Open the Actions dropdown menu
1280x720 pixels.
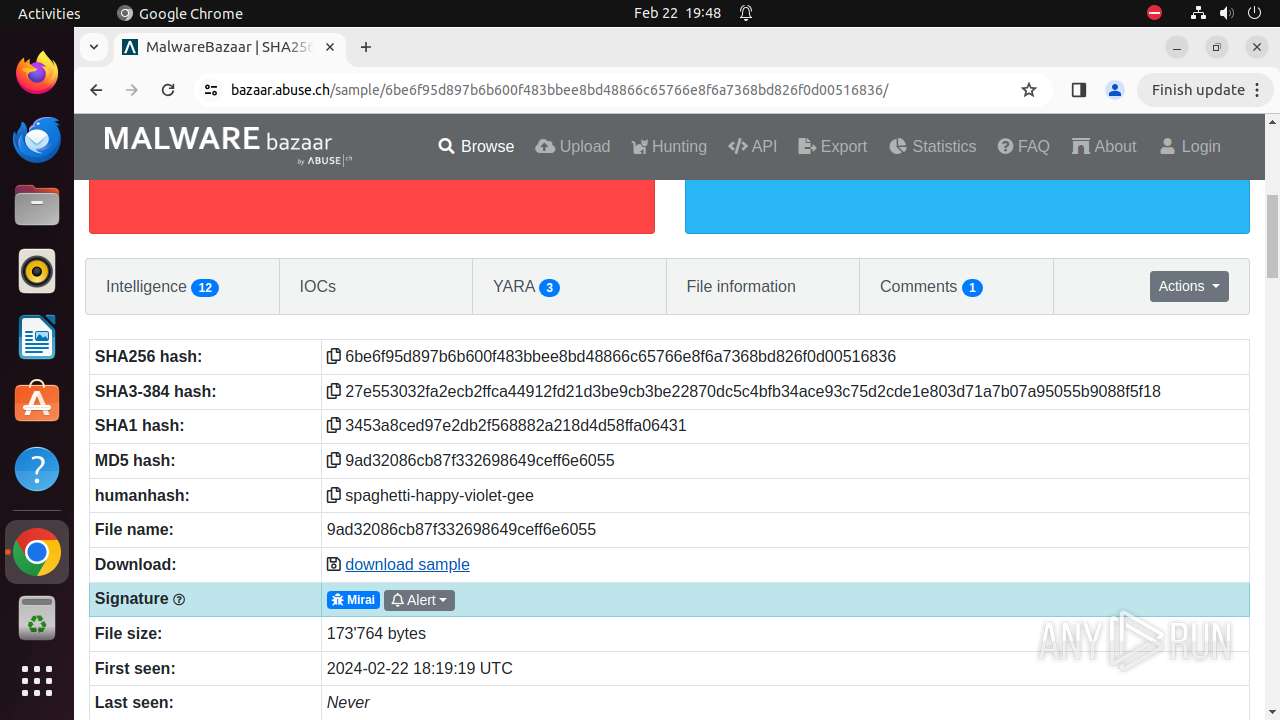[1189, 286]
